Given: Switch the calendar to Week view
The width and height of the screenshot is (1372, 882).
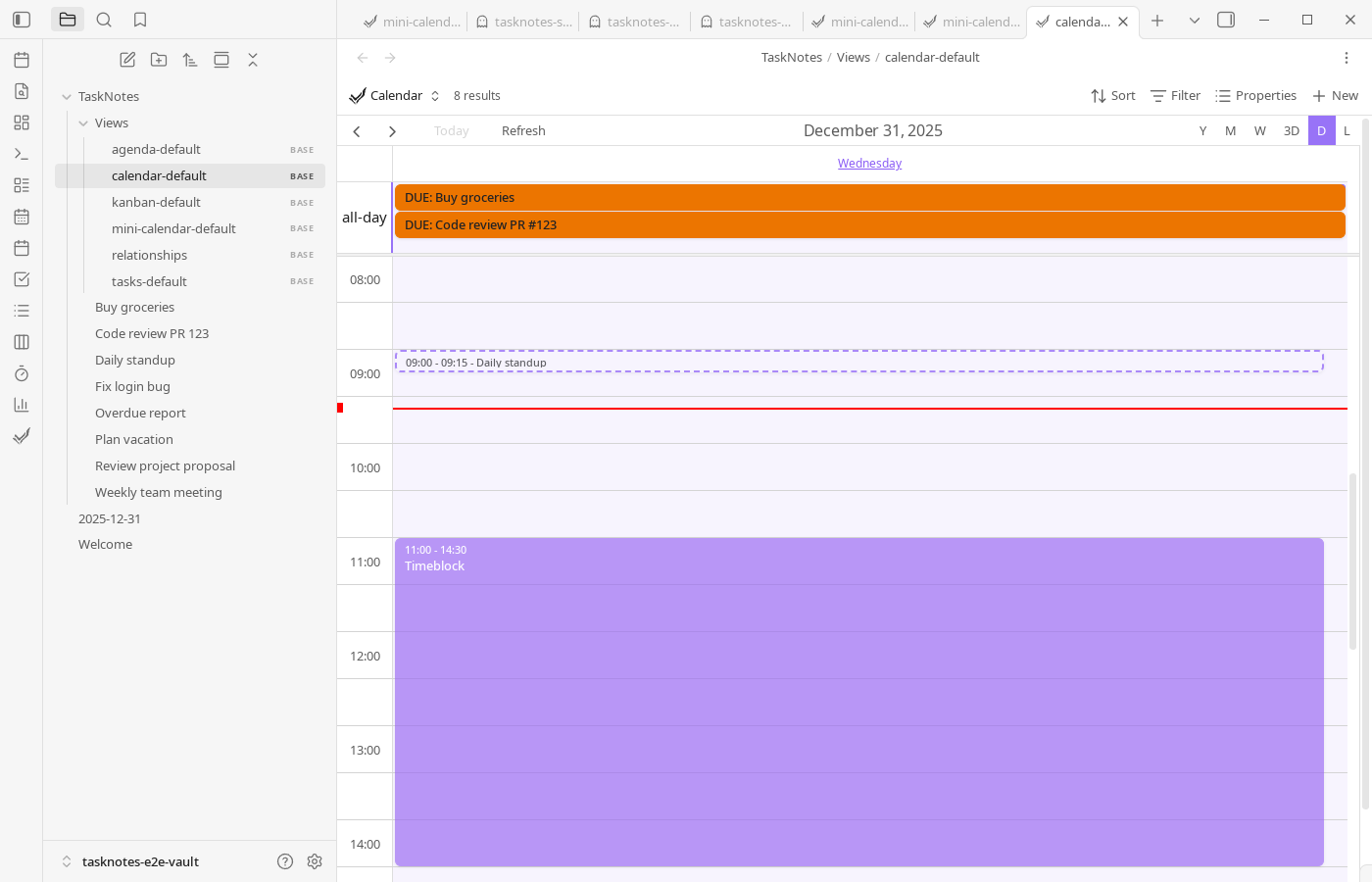Looking at the screenshot, I should point(1259,131).
